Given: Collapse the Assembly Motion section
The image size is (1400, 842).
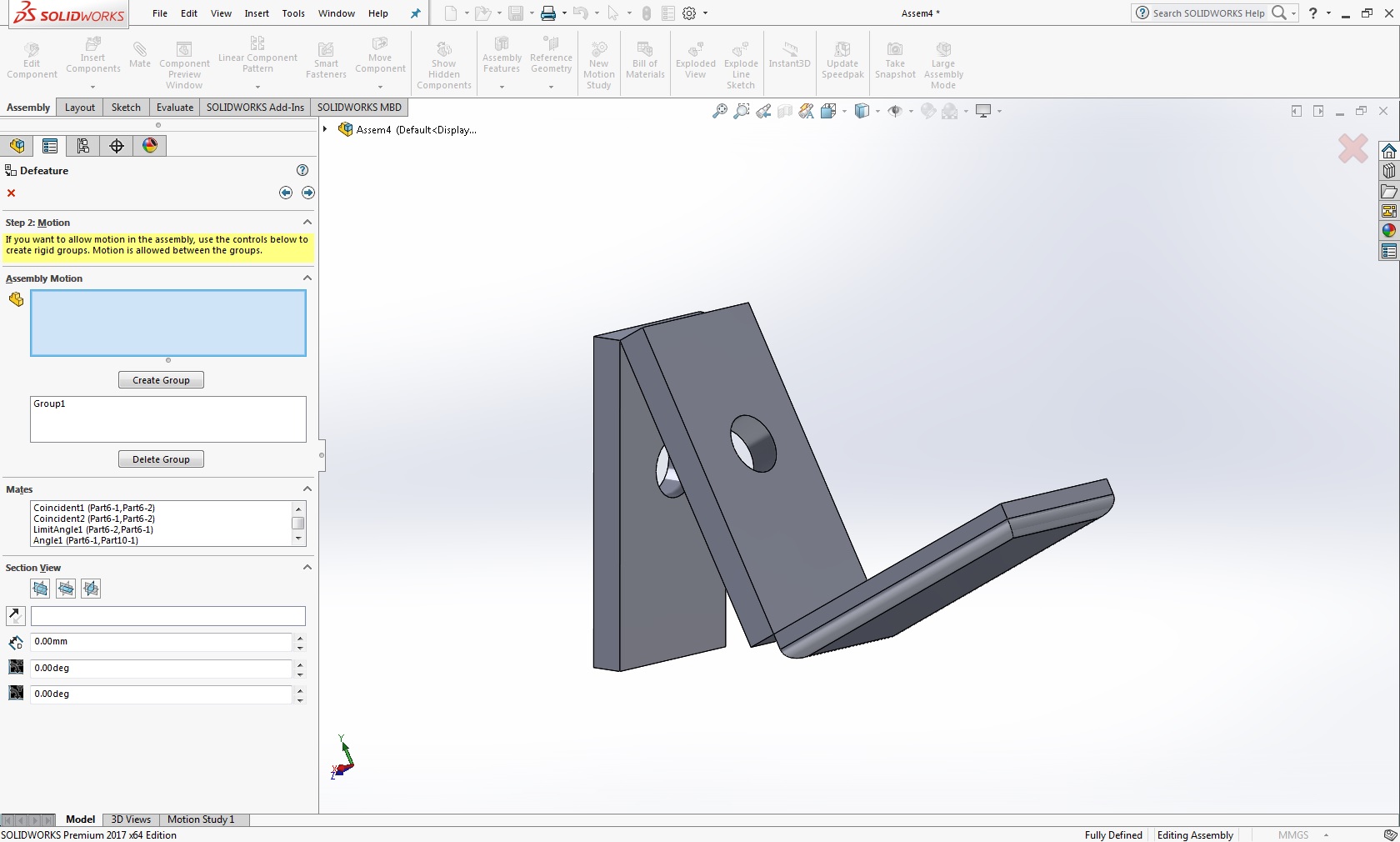Looking at the screenshot, I should coord(307,278).
